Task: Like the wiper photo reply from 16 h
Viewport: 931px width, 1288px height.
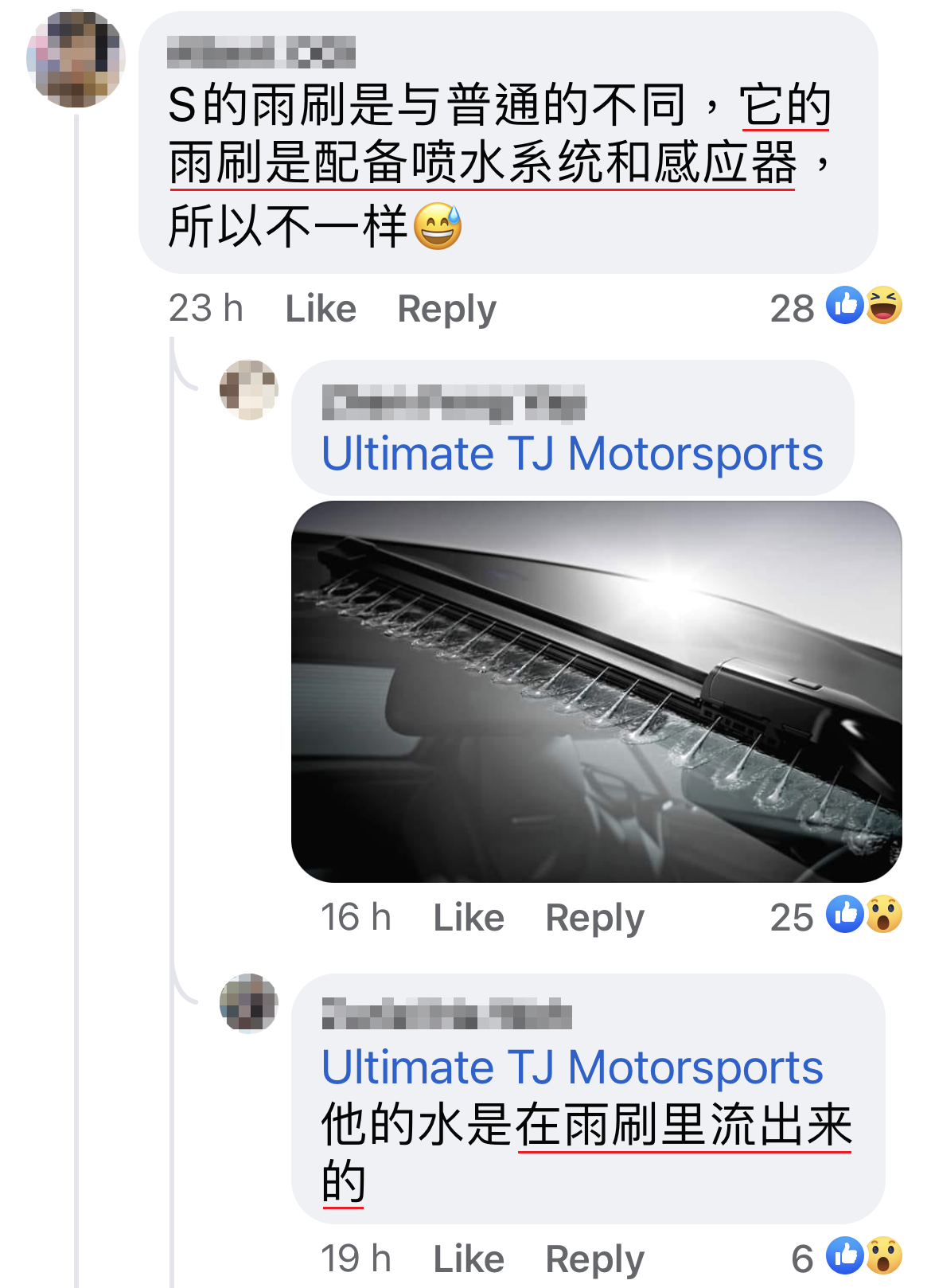Action: (x=469, y=917)
